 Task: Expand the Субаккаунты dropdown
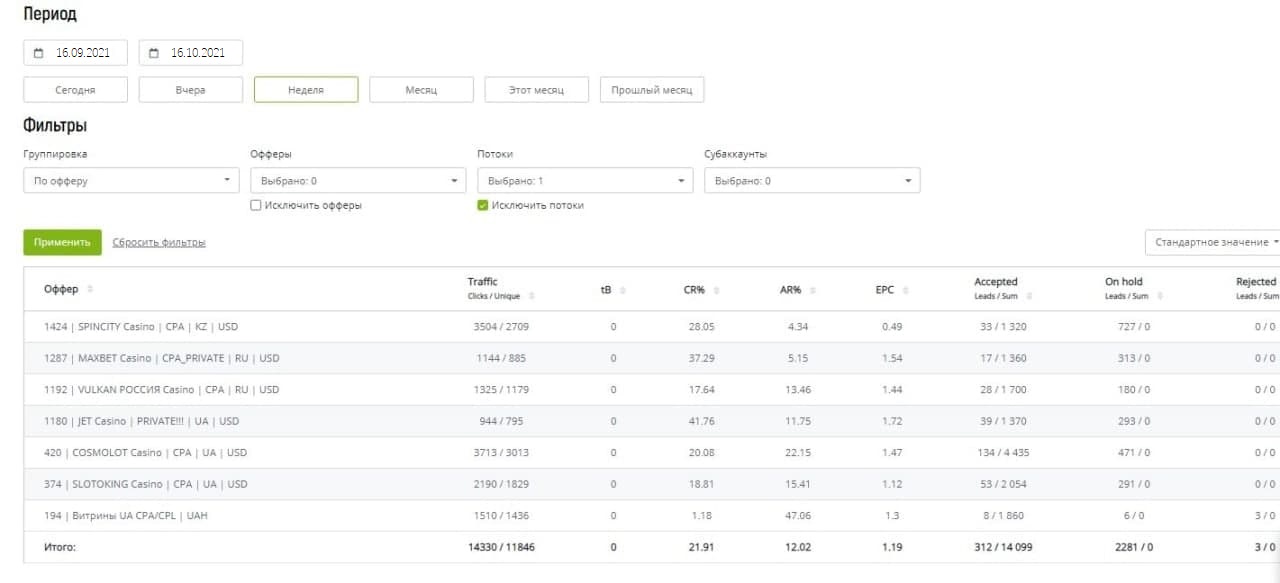pos(812,181)
